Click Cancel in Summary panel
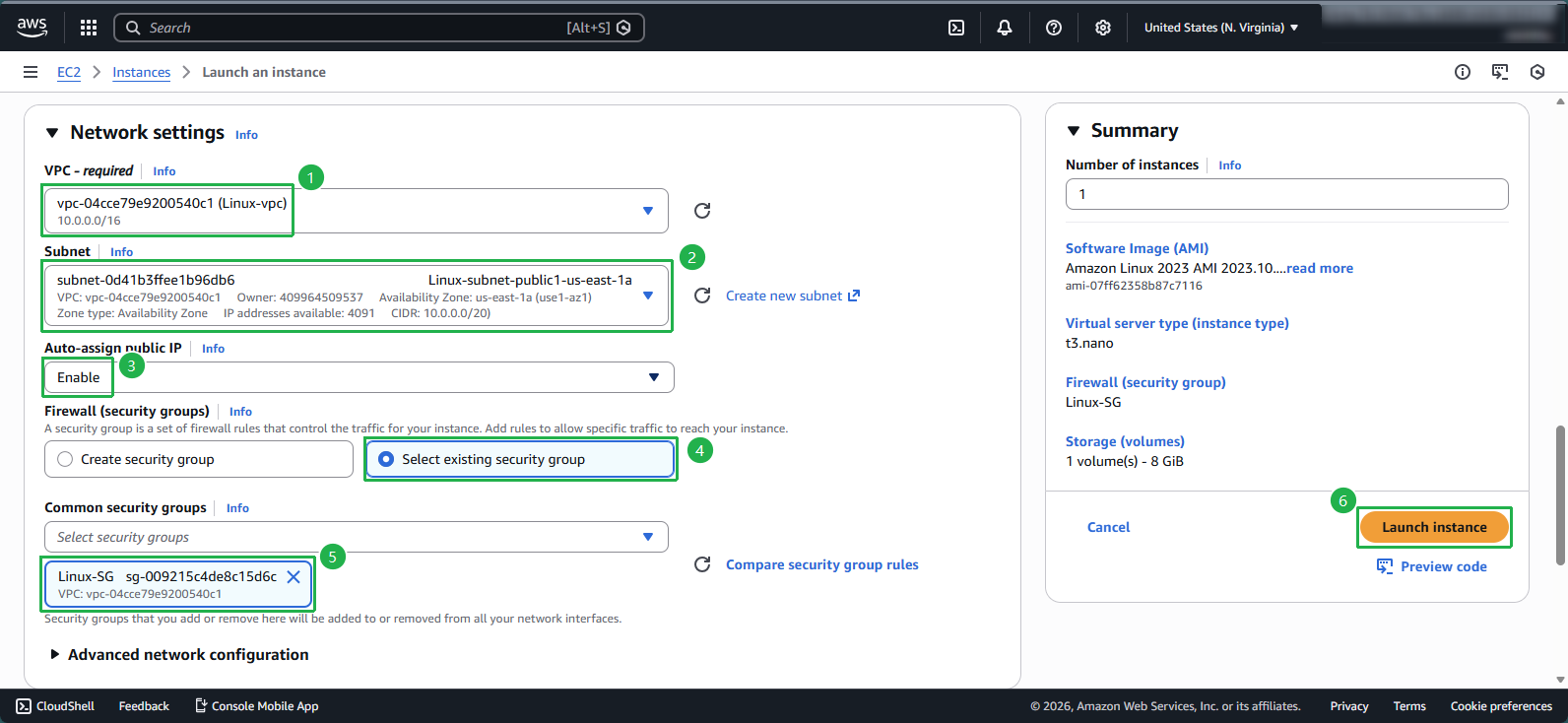This screenshot has height=723, width=1568. click(x=1108, y=527)
